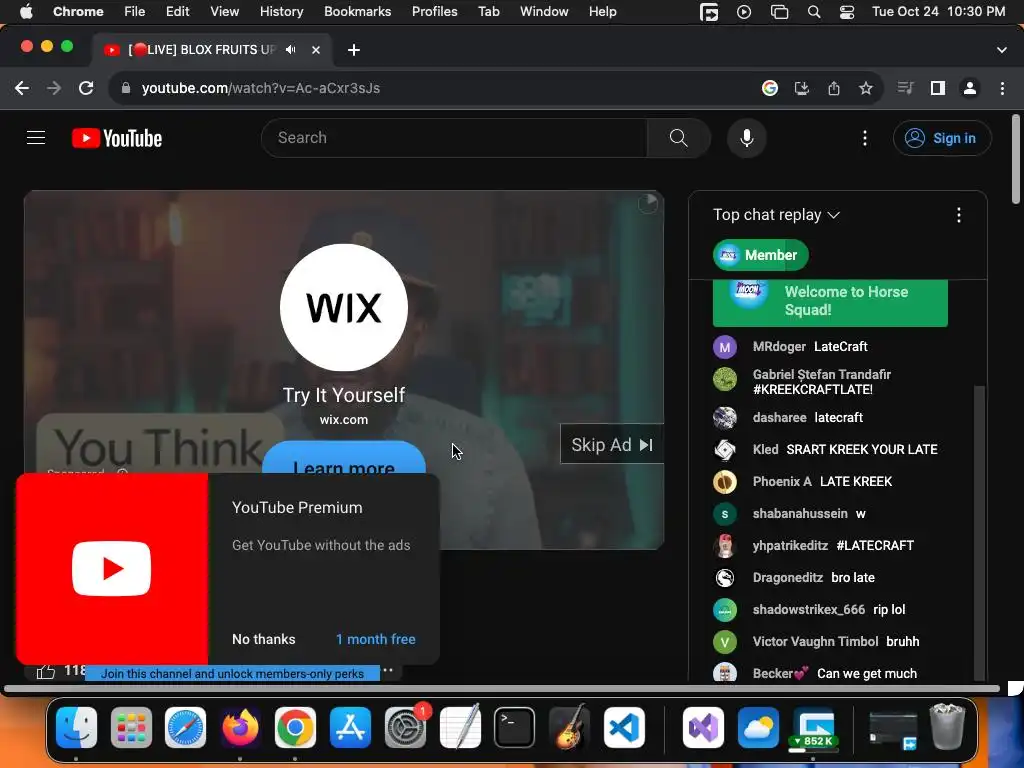Bookmark this page with star icon

tap(866, 88)
